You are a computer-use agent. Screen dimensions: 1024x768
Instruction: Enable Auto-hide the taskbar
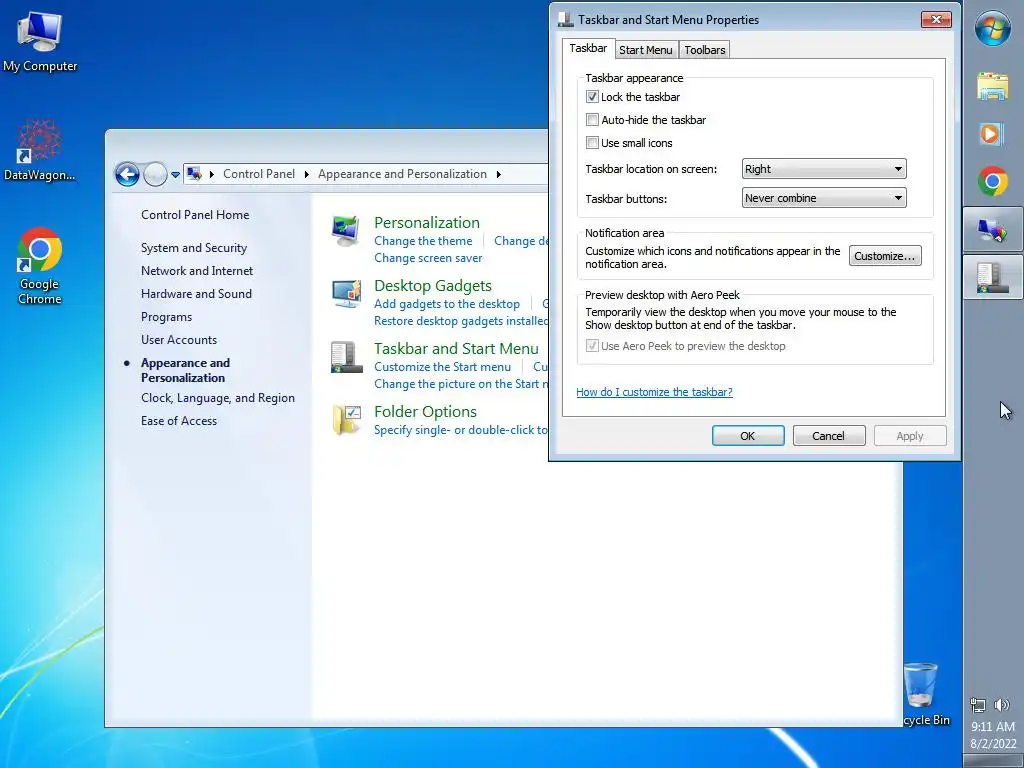point(592,120)
